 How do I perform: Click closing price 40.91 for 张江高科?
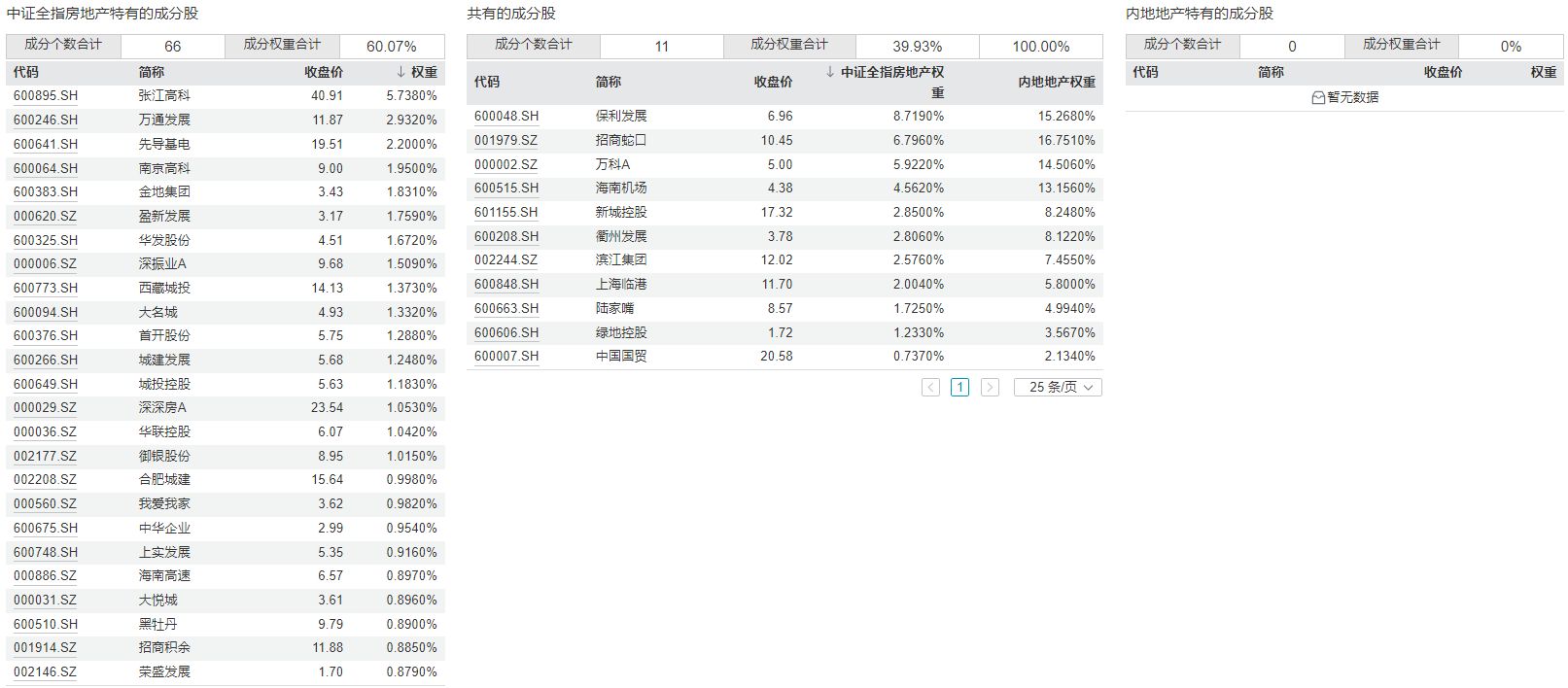tap(327, 95)
